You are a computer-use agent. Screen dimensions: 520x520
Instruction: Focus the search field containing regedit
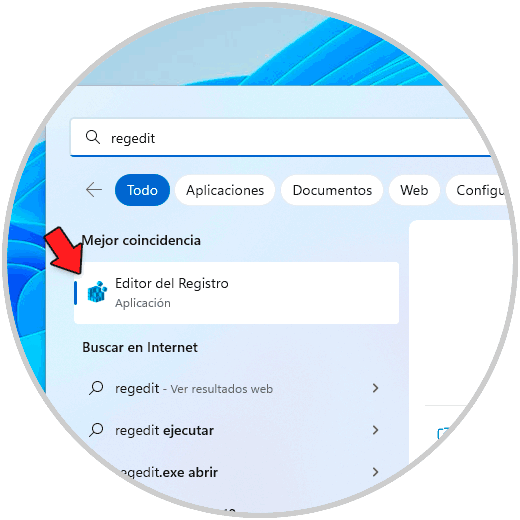280,137
